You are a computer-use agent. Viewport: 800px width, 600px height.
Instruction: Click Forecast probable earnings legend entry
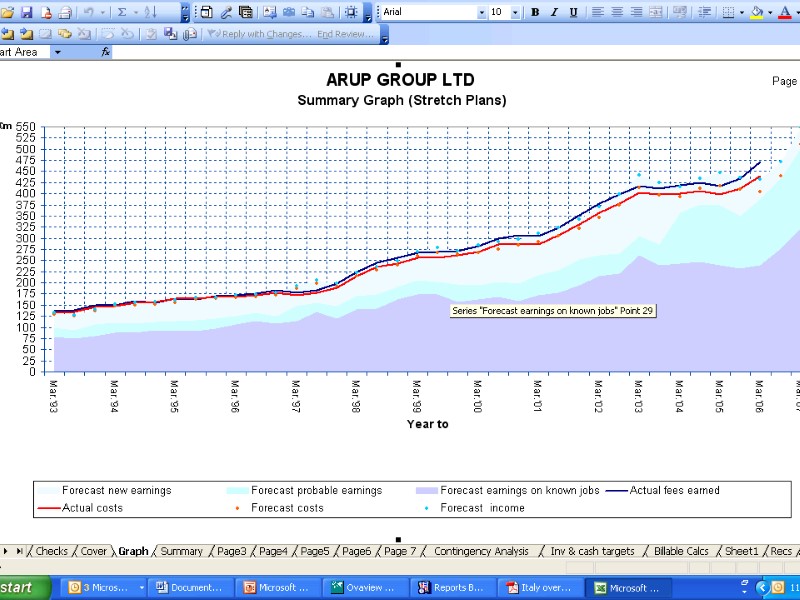305,490
